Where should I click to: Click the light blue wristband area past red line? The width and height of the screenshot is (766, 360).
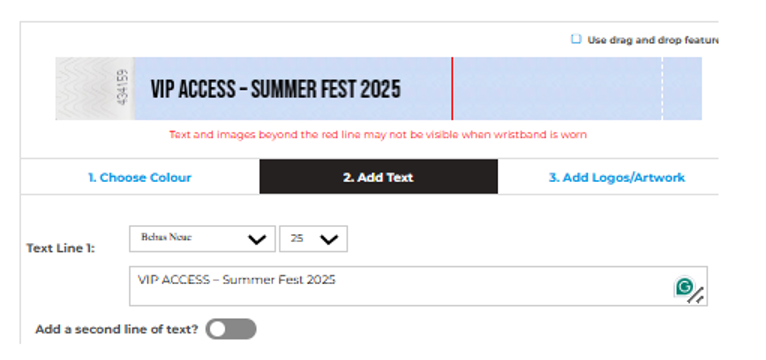click(557, 88)
